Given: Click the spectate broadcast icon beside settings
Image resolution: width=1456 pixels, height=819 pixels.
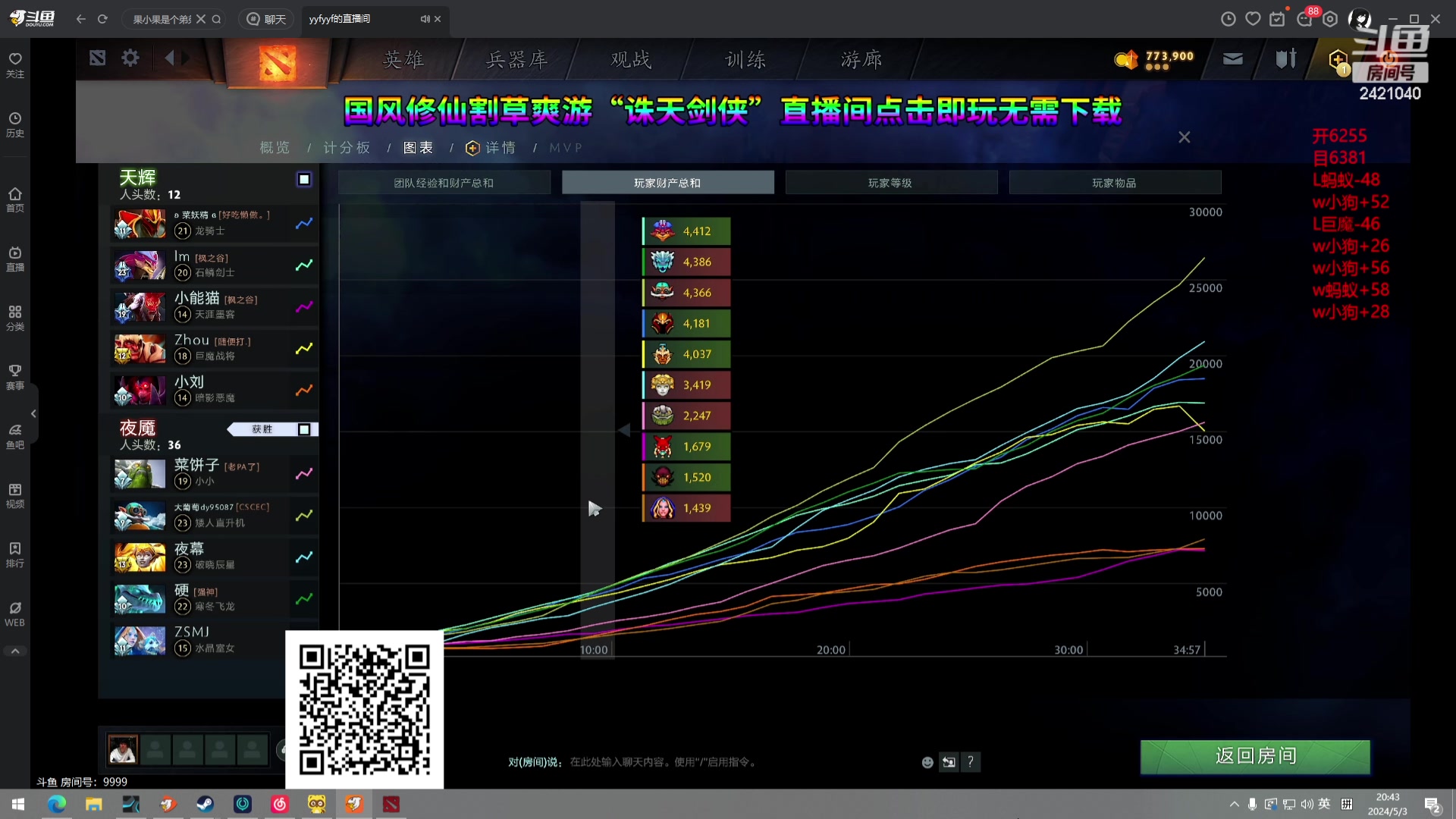Looking at the screenshot, I should (x=97, y=58).
